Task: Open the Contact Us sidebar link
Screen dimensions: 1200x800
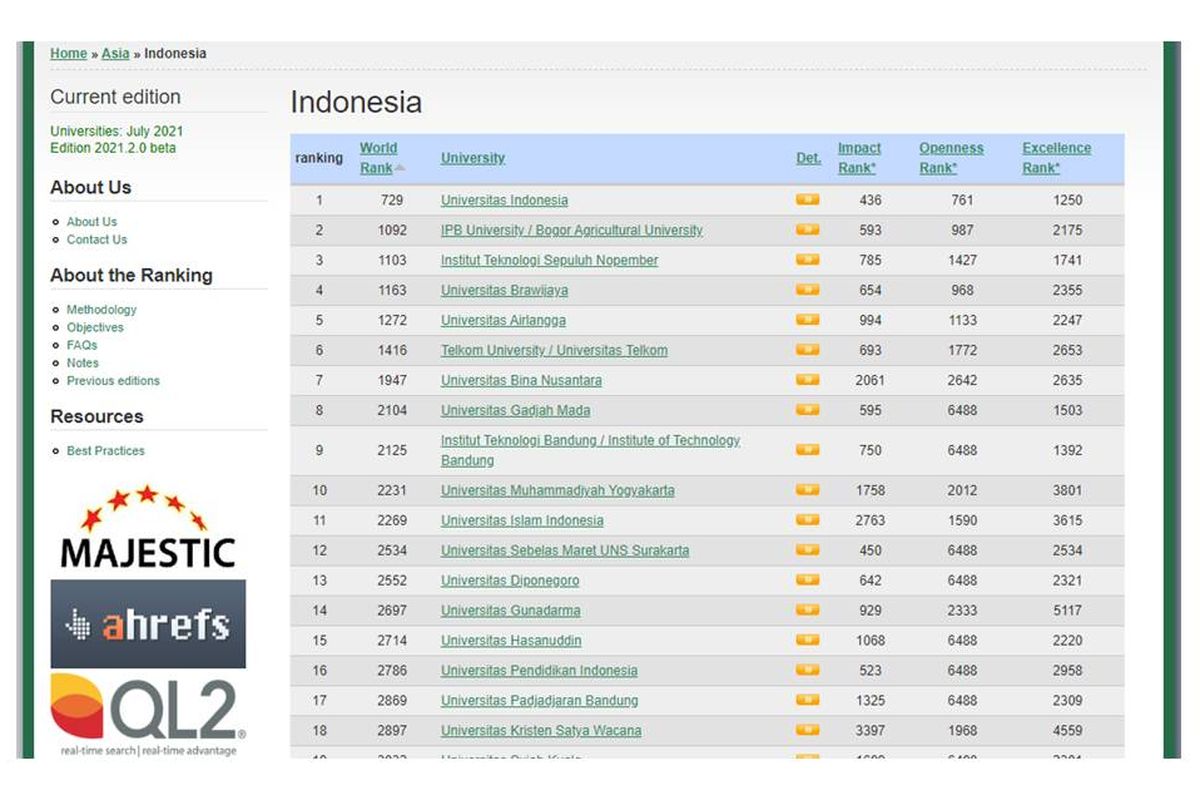Action: [96, 240]
